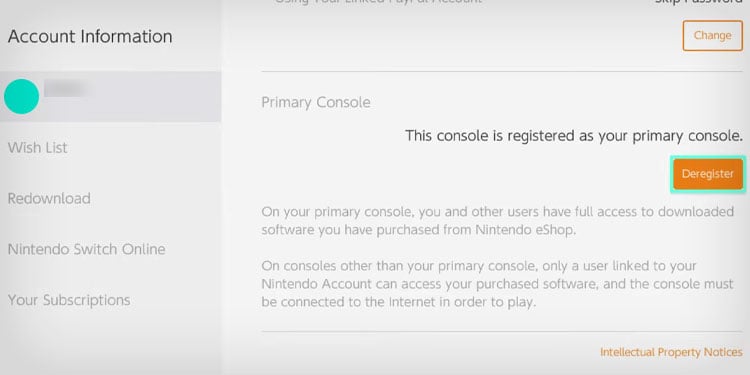Viewport: 750px width, 375px height.
Task: Click the paragraph about consoles other than primary
Action: coord(497,284)
